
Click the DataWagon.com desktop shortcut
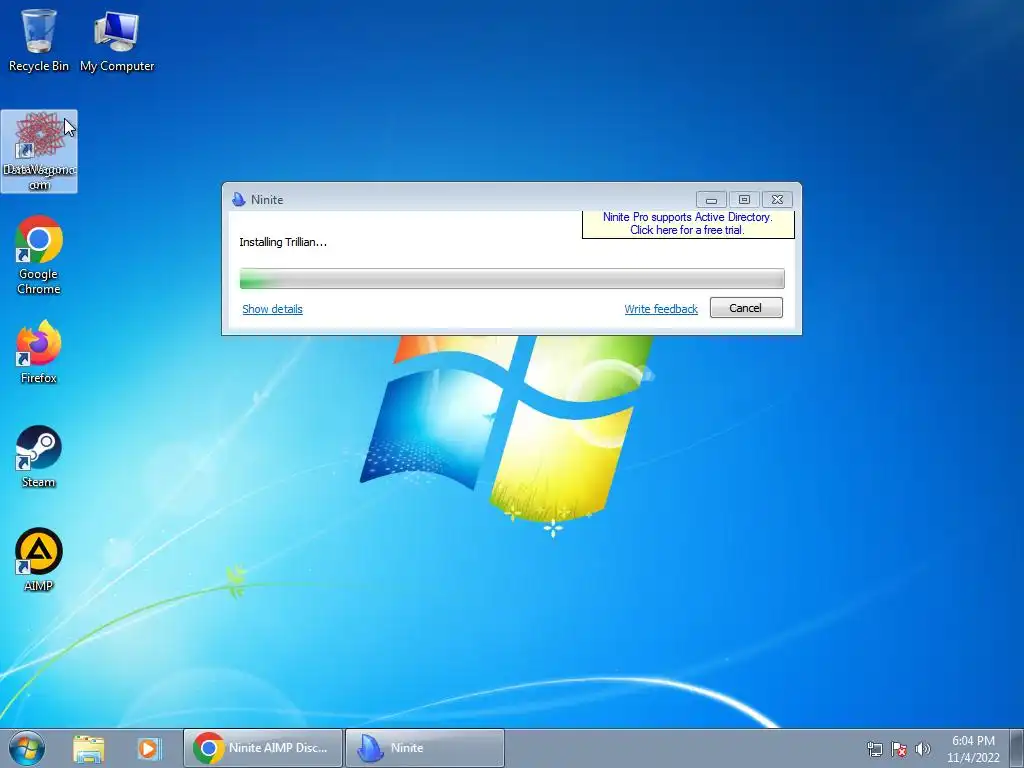(x=39, y=152)
